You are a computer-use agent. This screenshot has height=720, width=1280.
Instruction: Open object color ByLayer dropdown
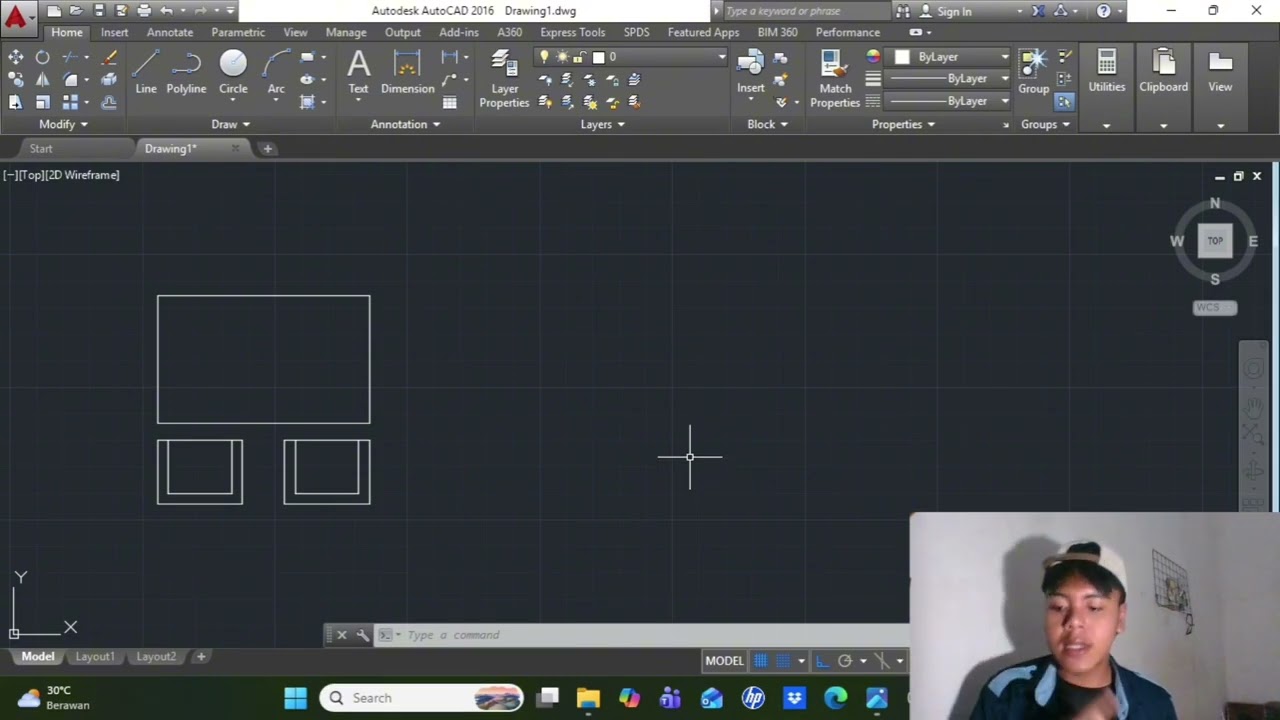[x=1004, y=57]
